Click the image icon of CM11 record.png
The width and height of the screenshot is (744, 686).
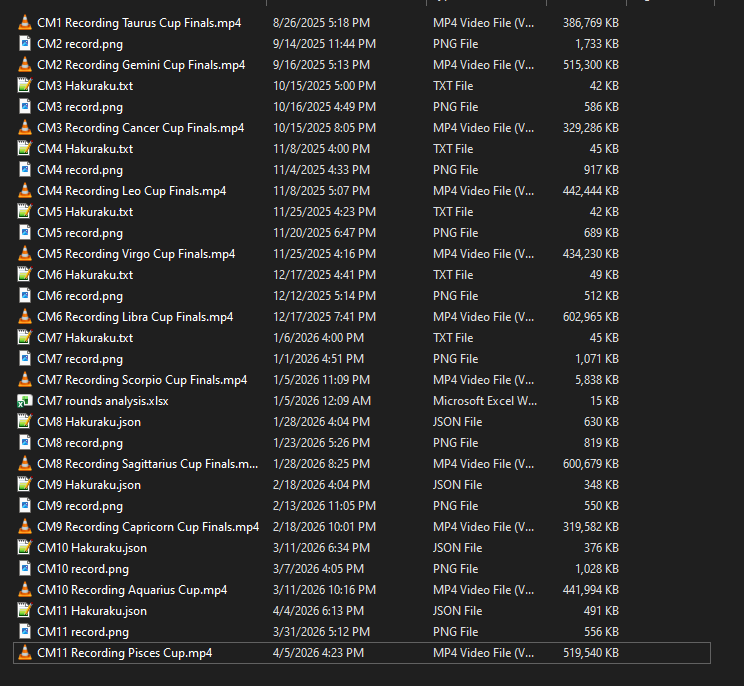(x=25, y=632)
